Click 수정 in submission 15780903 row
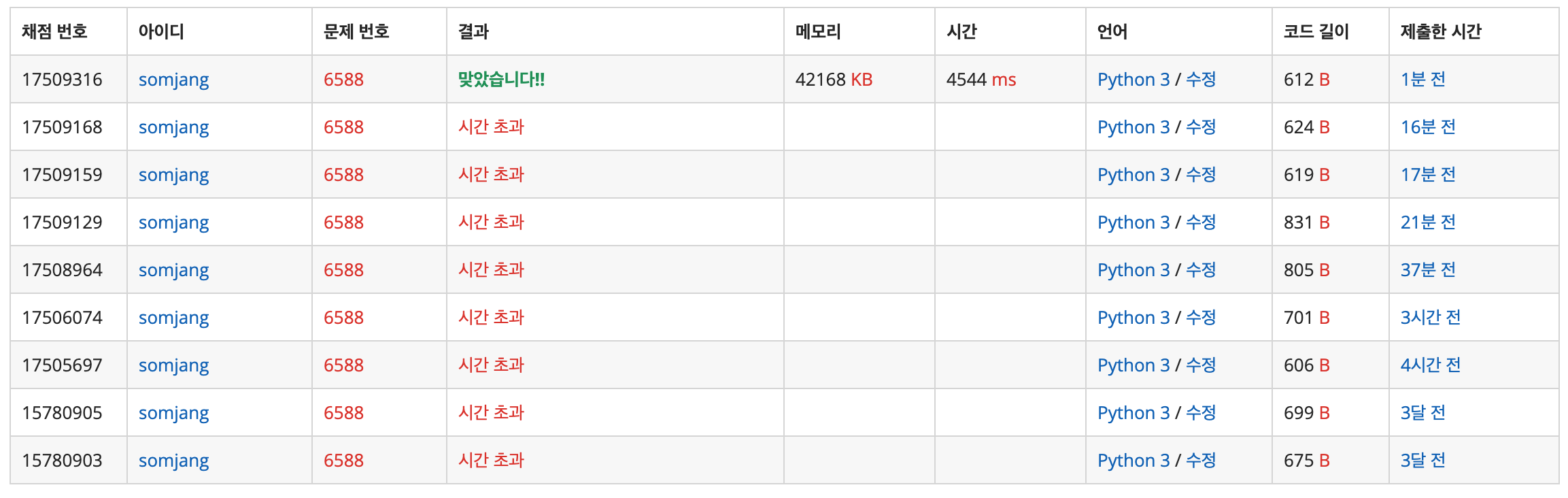Screen dimensions: 1568x498 click(1201, 461)
